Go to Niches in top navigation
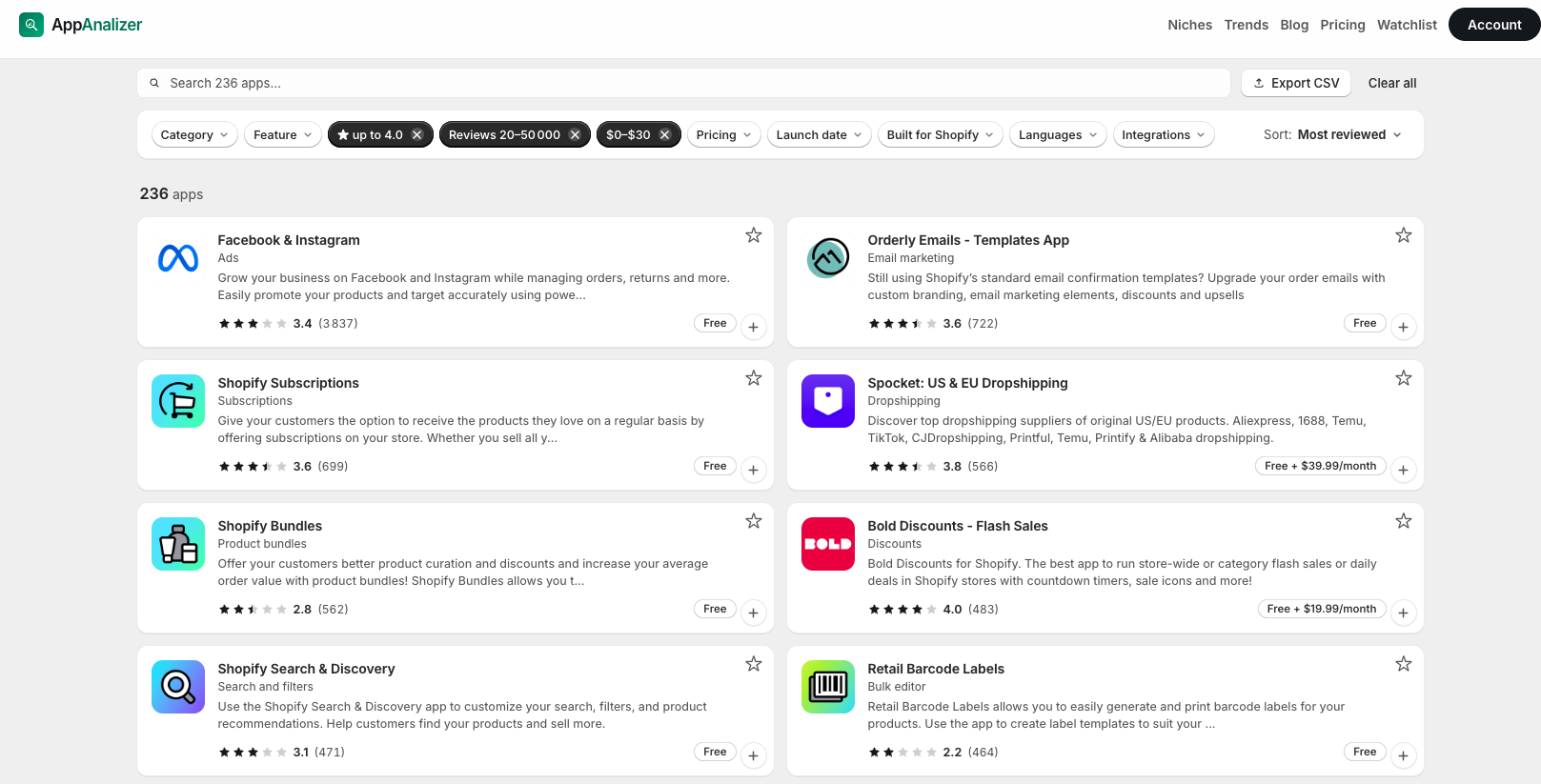This screenshot has width=1541, height=784. [x=1189, y=25]
